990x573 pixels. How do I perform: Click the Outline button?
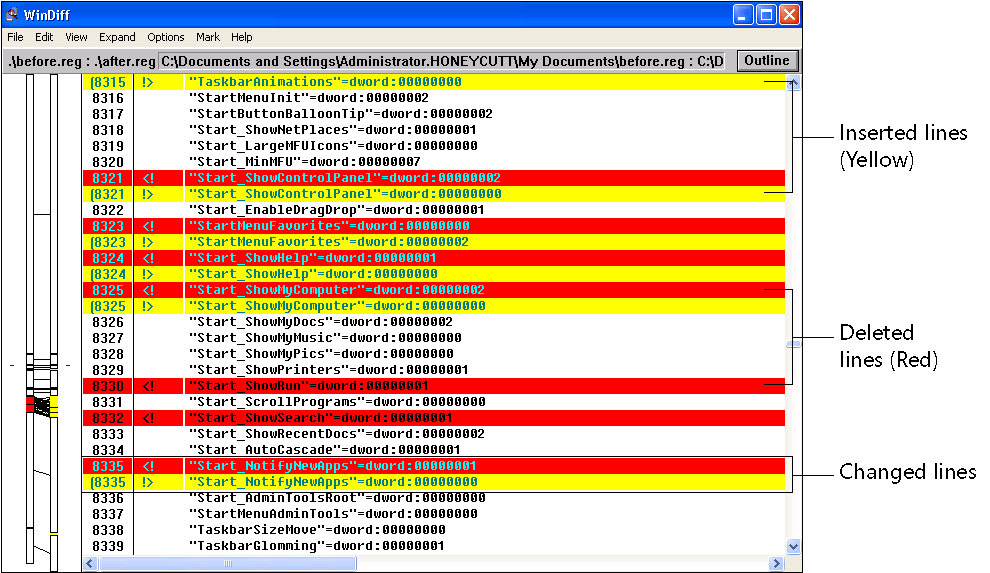(768, 61)
